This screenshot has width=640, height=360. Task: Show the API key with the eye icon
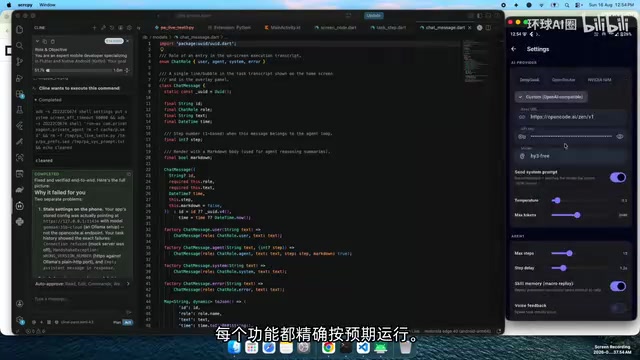pyautogui.click(x=620, y=136)
